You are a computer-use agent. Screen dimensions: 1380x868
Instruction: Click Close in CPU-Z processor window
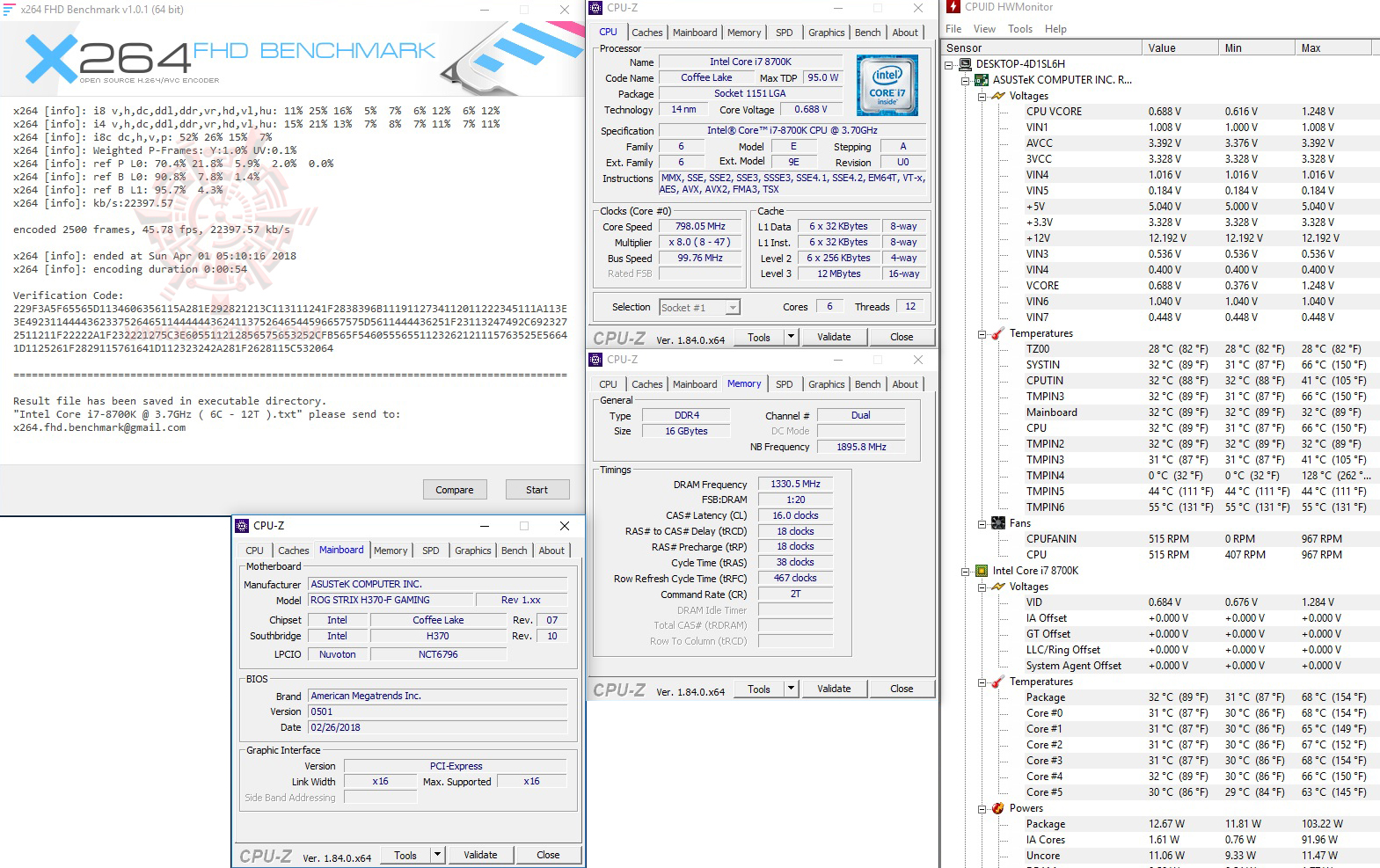tap(902, 337)
